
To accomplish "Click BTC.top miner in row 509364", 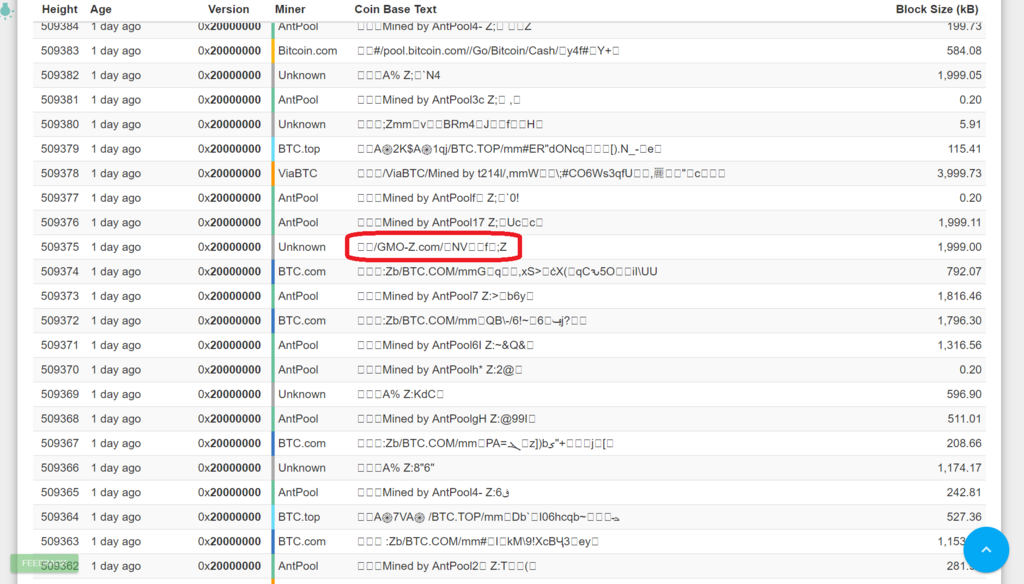I will tap(299, 517).
